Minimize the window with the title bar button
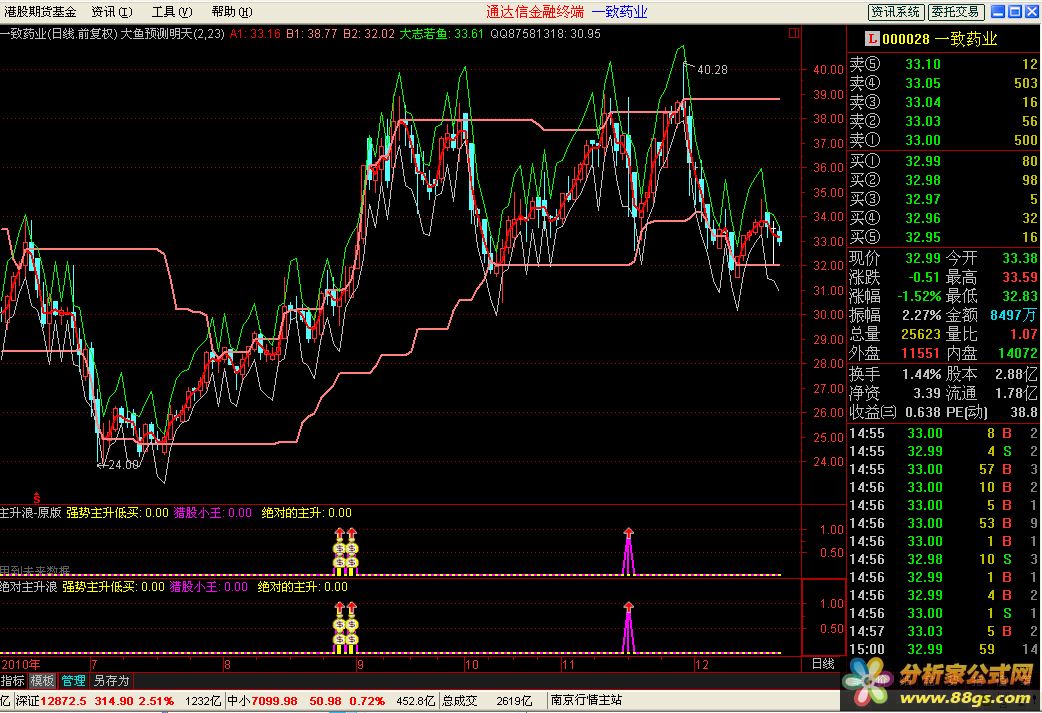The width and height of the screenshot is (1042, 713). [x=998, y=11]
